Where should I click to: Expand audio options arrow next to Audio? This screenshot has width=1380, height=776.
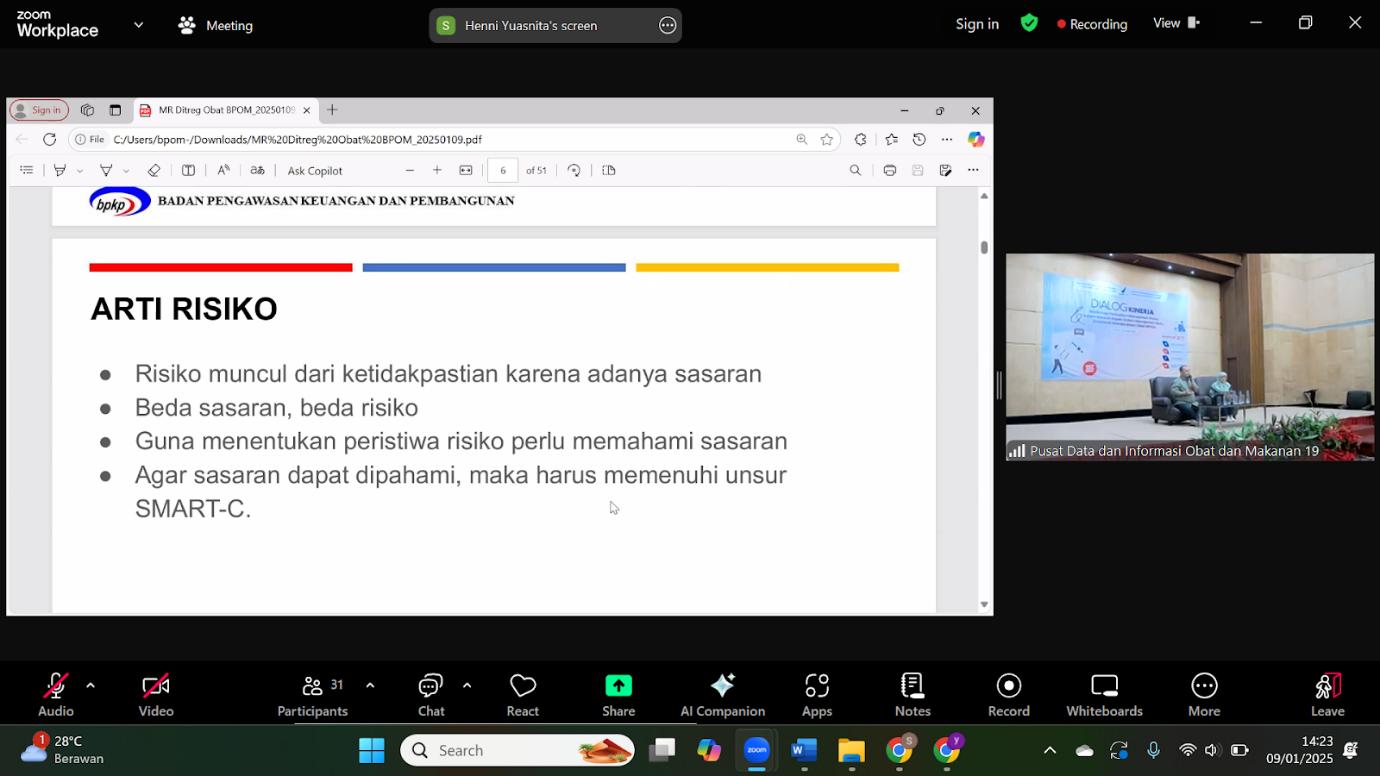[91, 686]
